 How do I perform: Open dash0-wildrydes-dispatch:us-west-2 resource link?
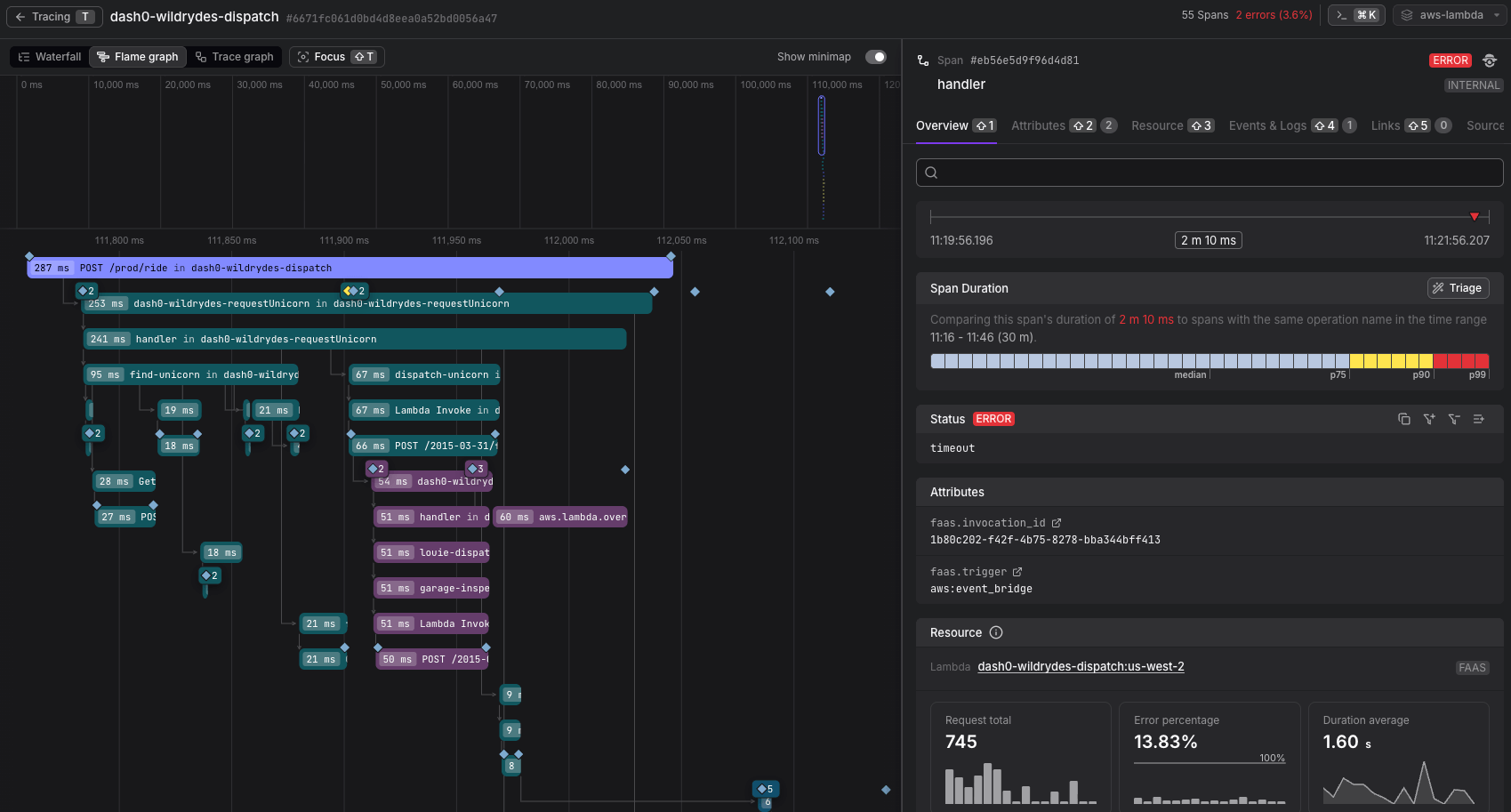[x=1081, y=666]
